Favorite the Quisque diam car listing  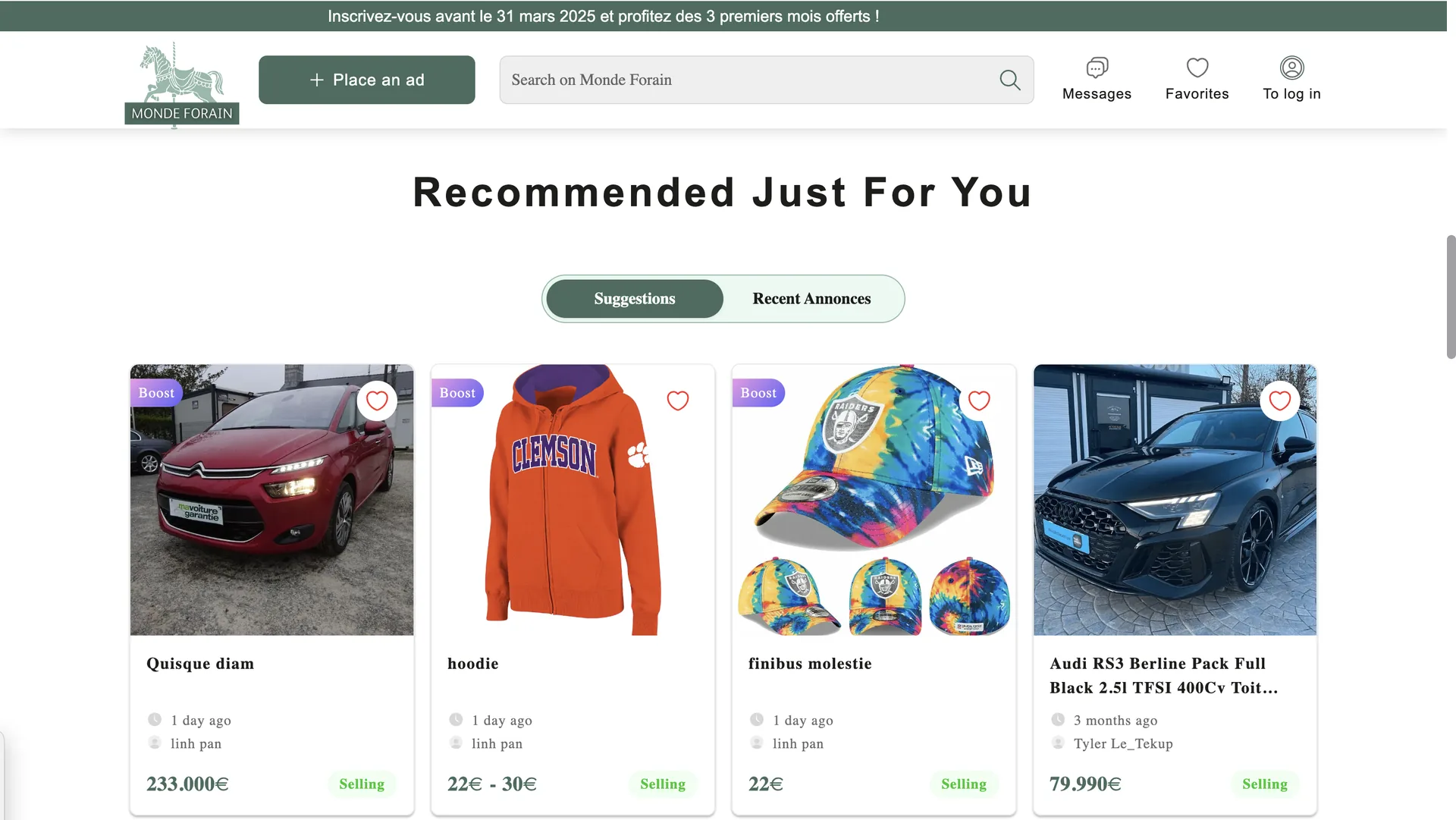pos(377,401)
